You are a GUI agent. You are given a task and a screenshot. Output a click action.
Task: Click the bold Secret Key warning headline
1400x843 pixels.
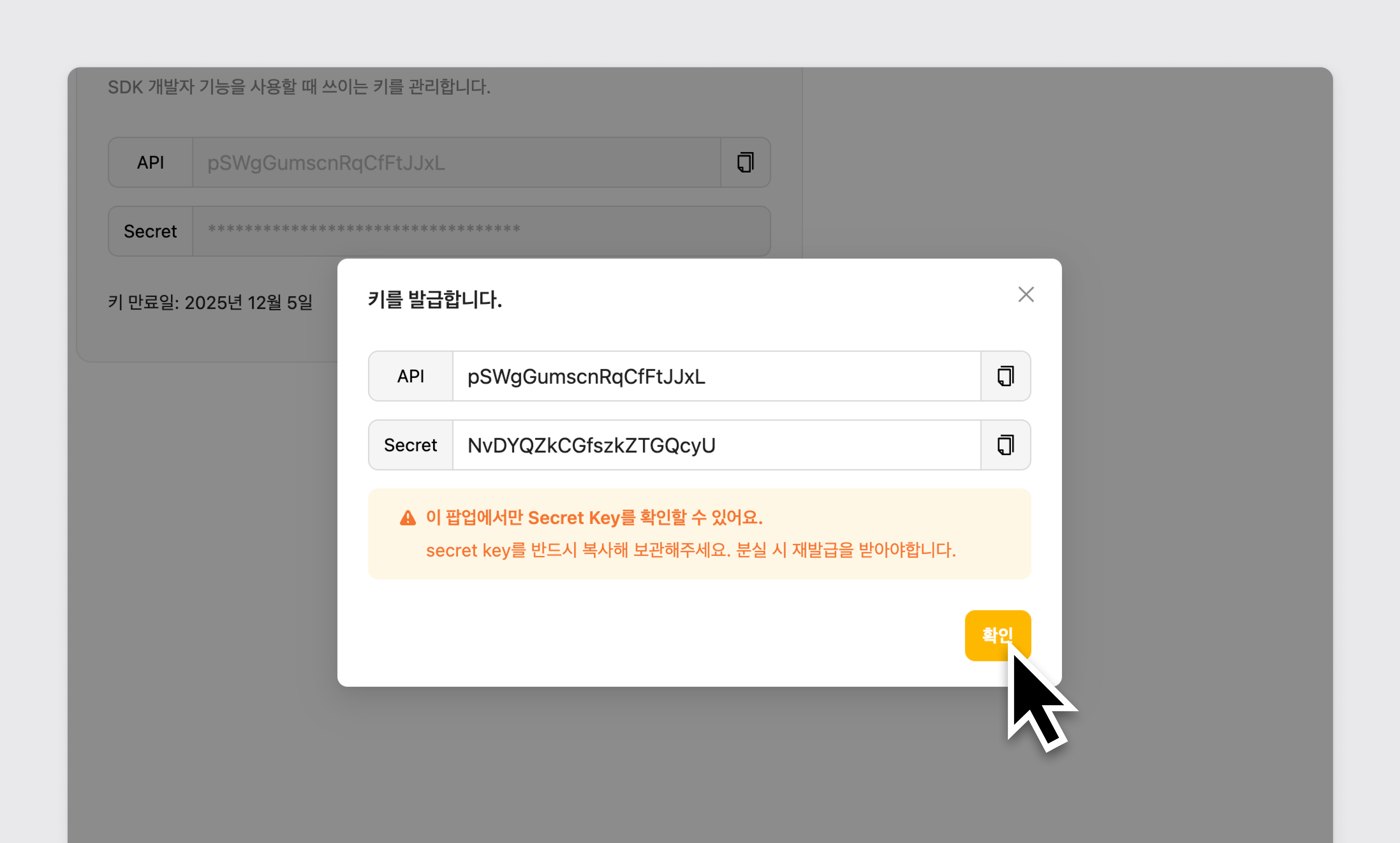(x=594, y=518)
